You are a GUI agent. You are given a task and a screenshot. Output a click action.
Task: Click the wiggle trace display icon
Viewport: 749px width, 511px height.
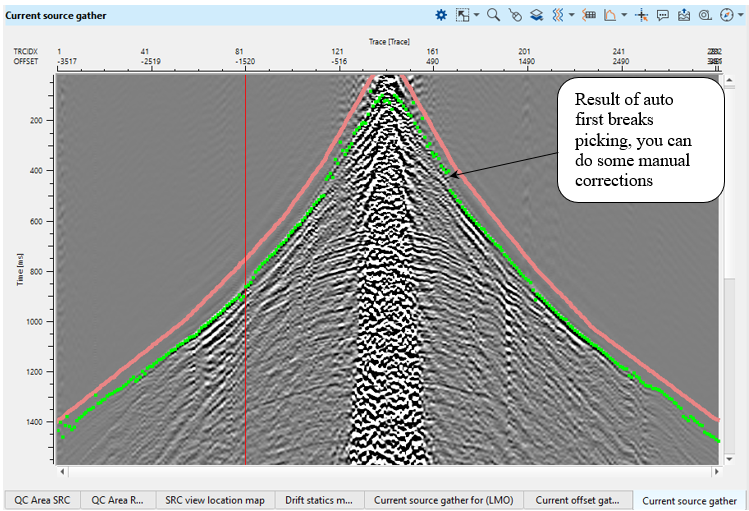(x=558, y=15)
